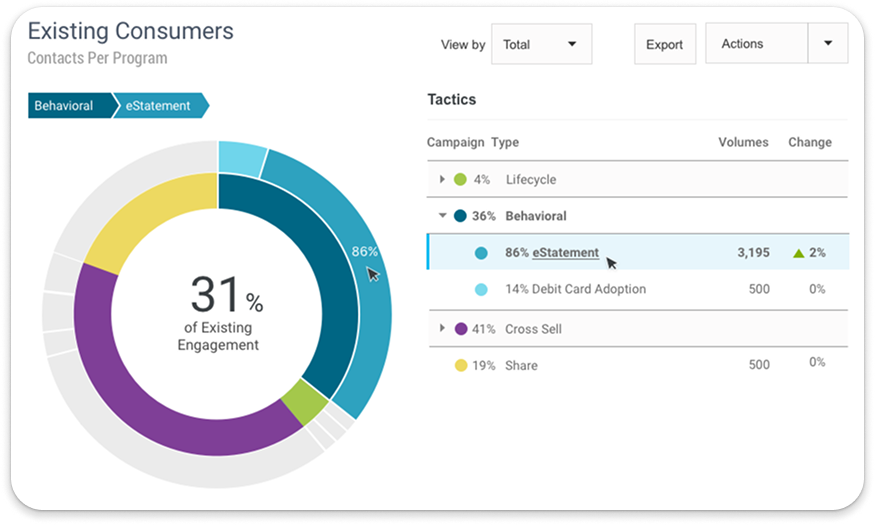Click the Campaign column header

tap(455, 143)
